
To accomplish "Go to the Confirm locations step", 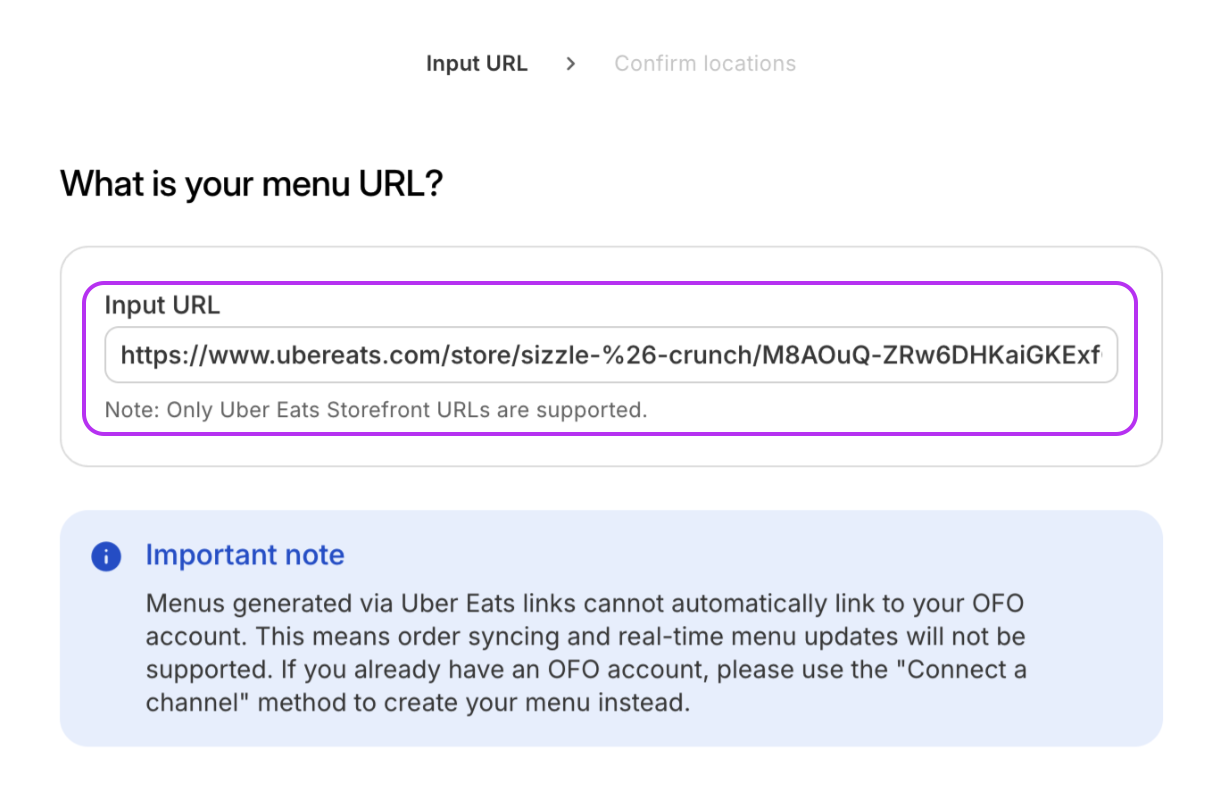I will click(705, 64).
